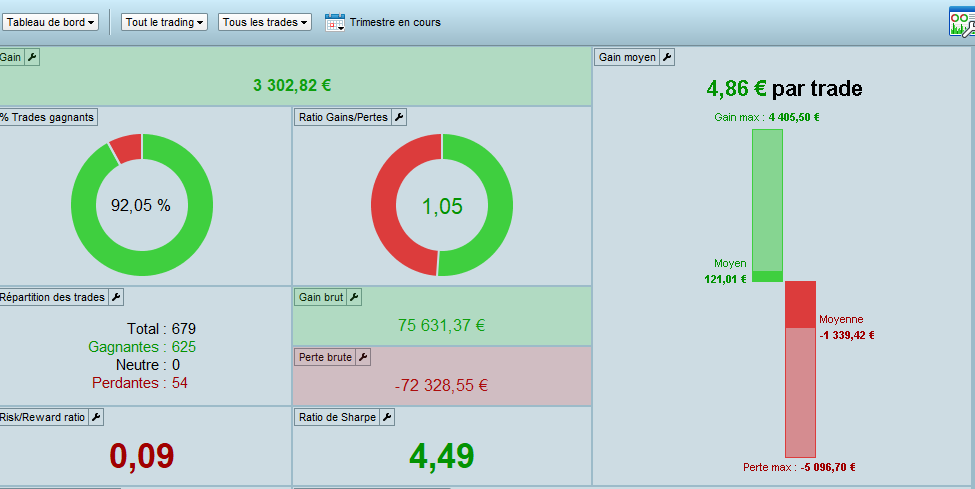Open the chart settings icon at top right
975x489 pixels.
[x=961, y=22]
